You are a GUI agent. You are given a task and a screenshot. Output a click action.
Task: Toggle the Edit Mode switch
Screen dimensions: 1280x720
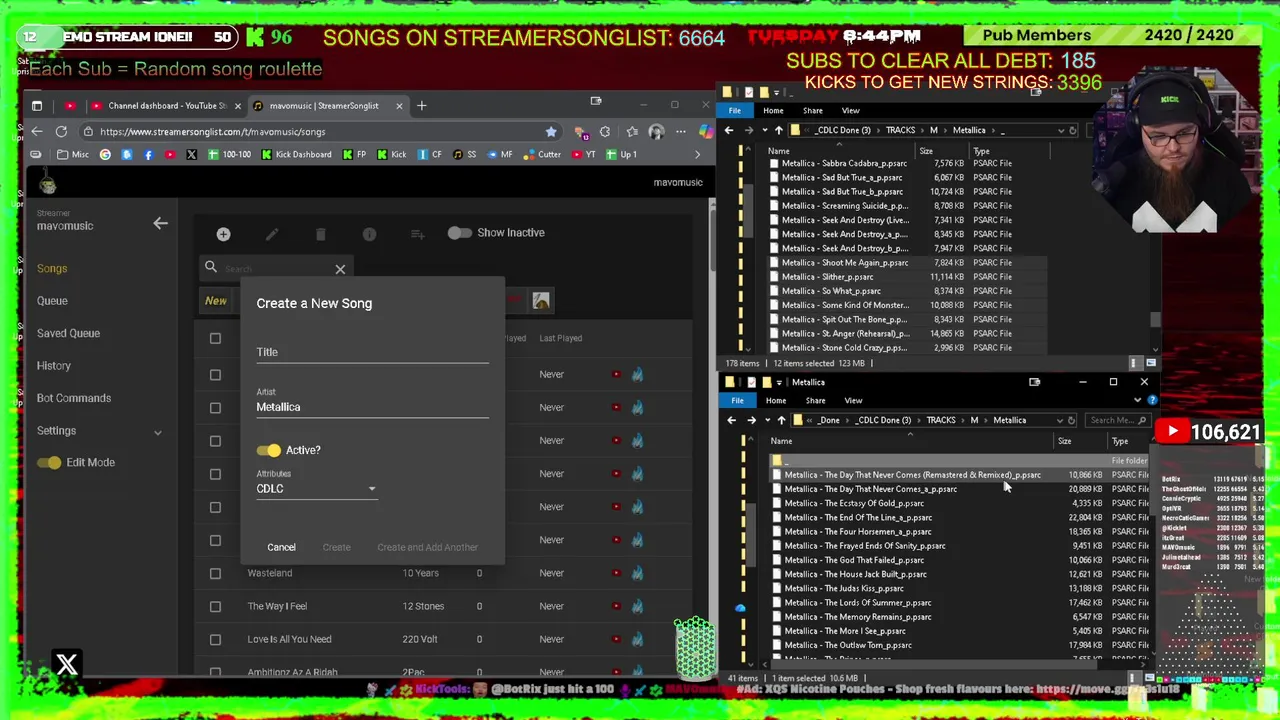pos(48,462)
